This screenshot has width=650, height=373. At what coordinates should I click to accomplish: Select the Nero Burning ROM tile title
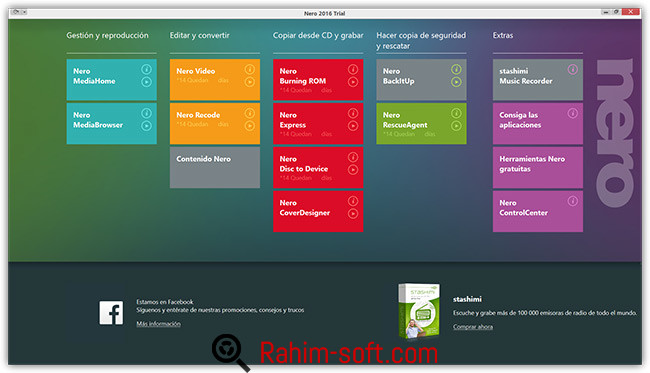303,76
